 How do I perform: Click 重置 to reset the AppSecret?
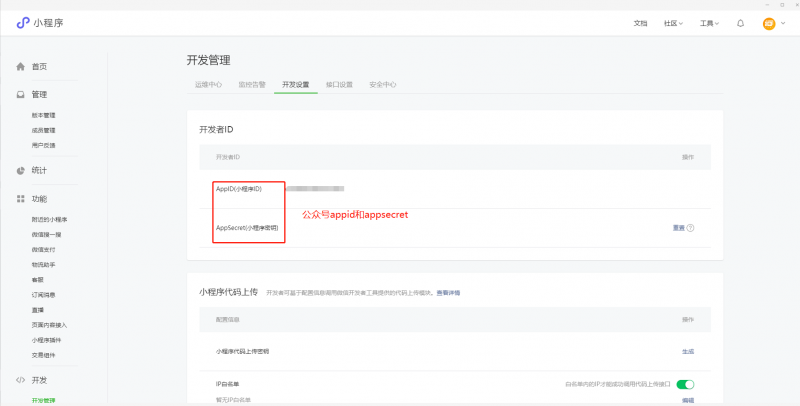[x=678, y=228]
